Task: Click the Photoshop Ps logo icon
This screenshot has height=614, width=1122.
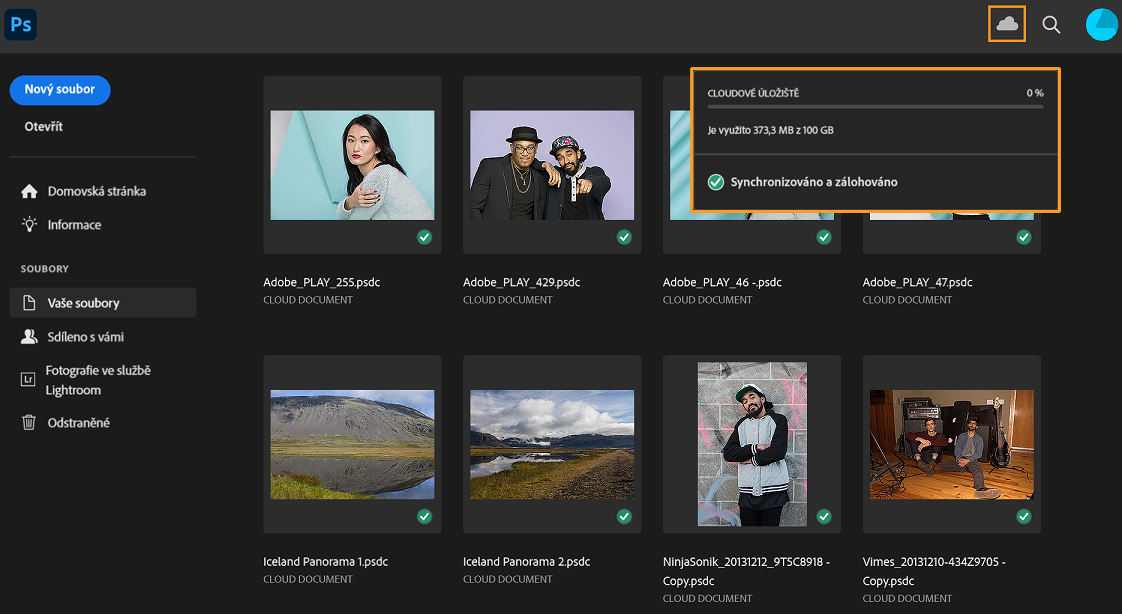Action: [20, 24]
